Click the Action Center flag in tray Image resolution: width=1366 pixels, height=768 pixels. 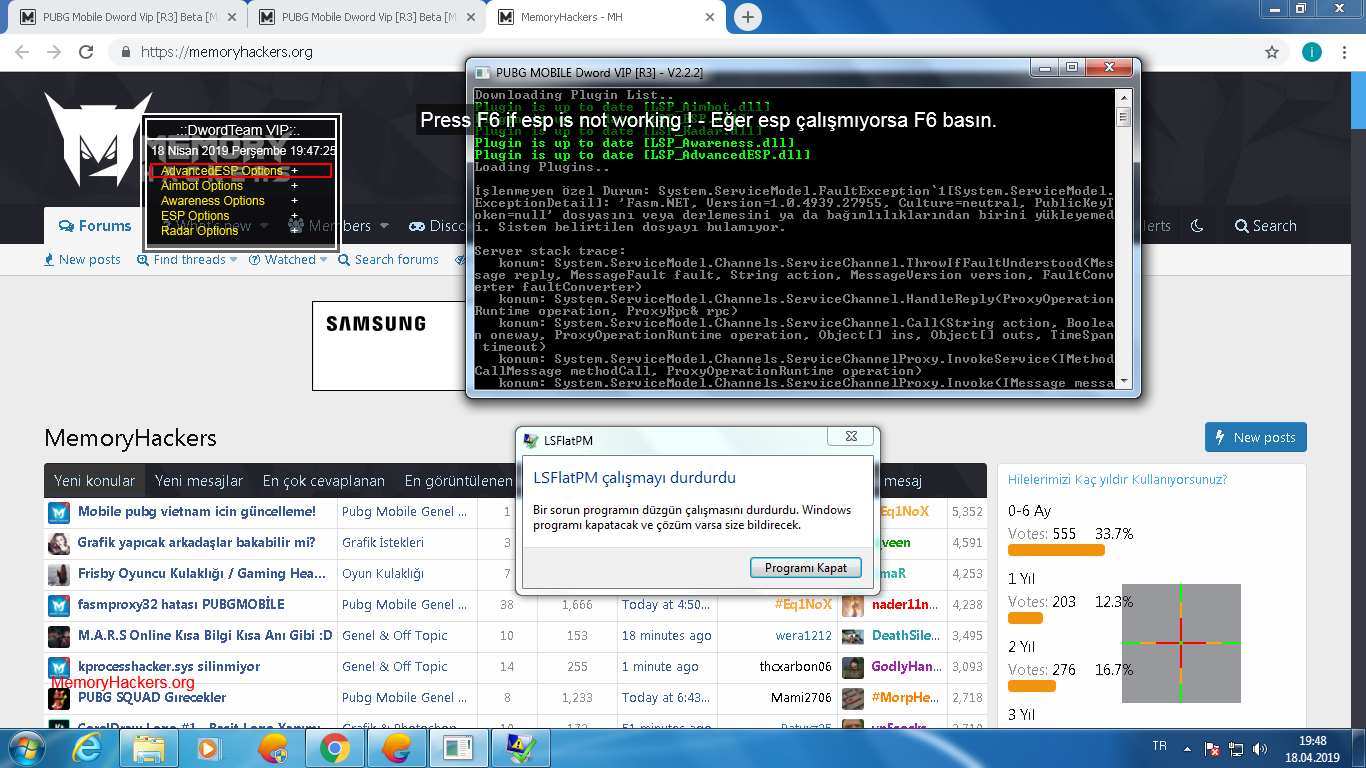tap(1211, 747)
